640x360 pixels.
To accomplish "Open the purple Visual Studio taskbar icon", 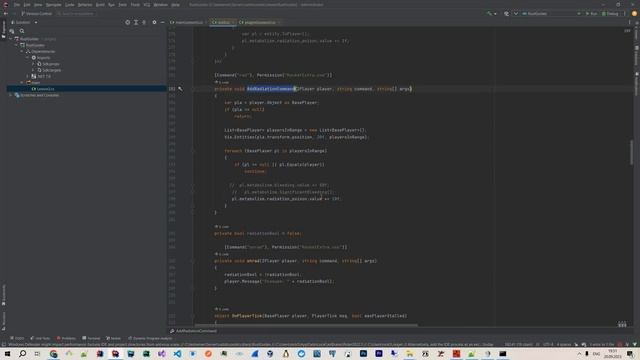I will point(162,353).
